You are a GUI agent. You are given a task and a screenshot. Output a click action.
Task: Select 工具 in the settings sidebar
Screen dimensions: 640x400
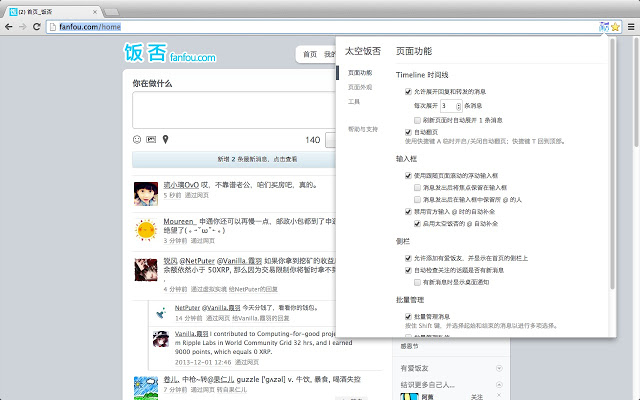[354, 101]
